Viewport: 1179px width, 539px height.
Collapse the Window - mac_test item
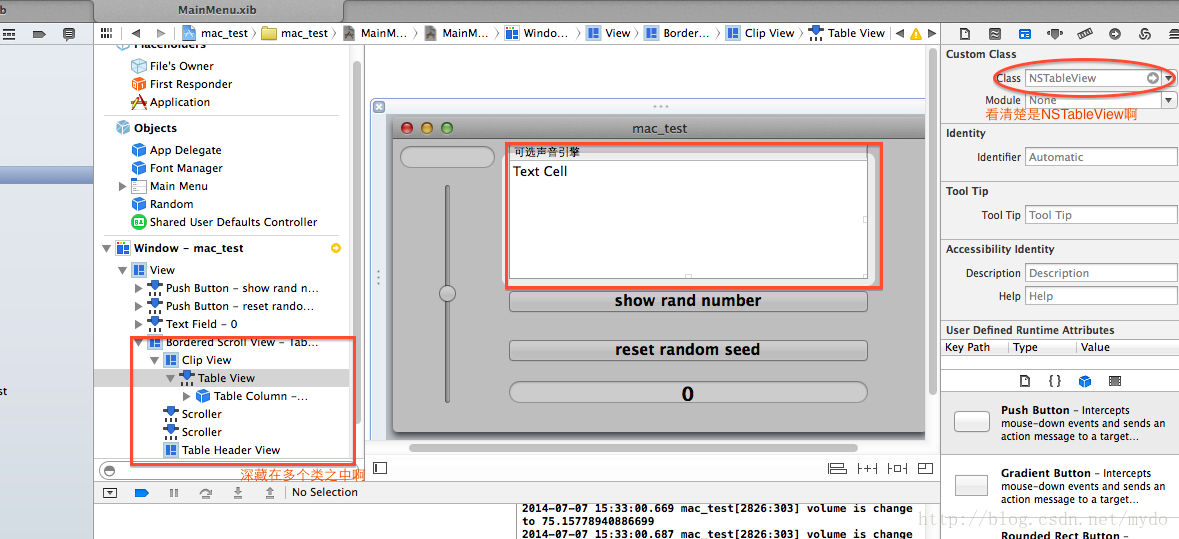point(106,248)
